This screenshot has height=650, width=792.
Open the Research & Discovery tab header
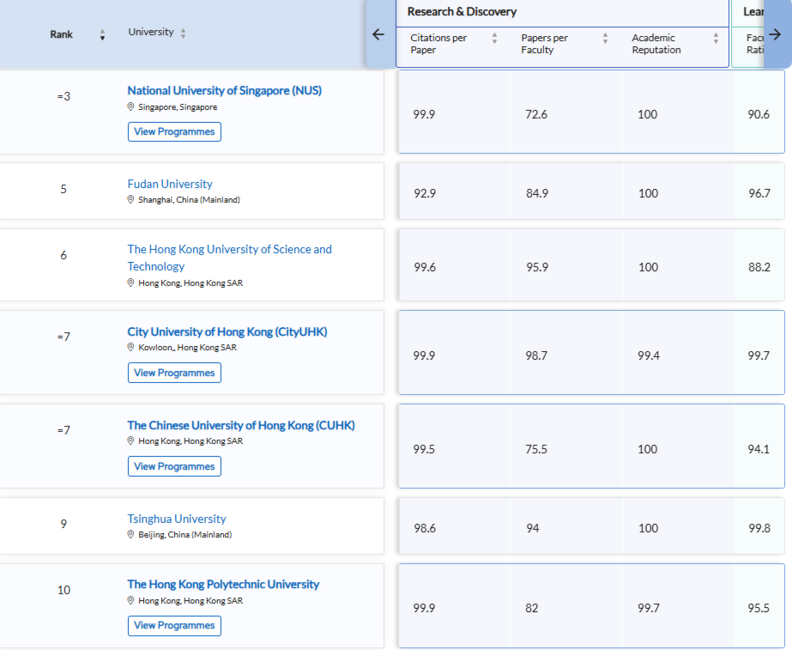click(462, 12)
